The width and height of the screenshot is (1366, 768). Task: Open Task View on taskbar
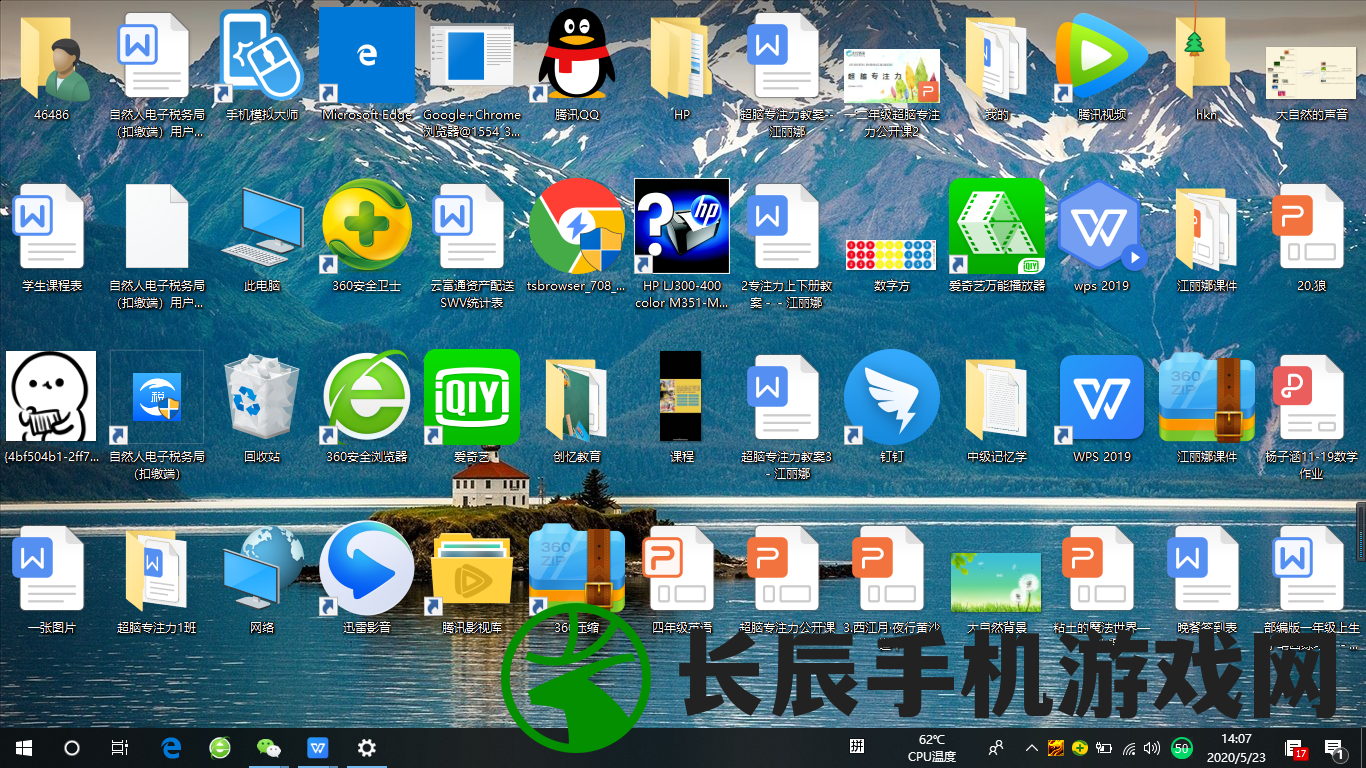click(120, 747)
